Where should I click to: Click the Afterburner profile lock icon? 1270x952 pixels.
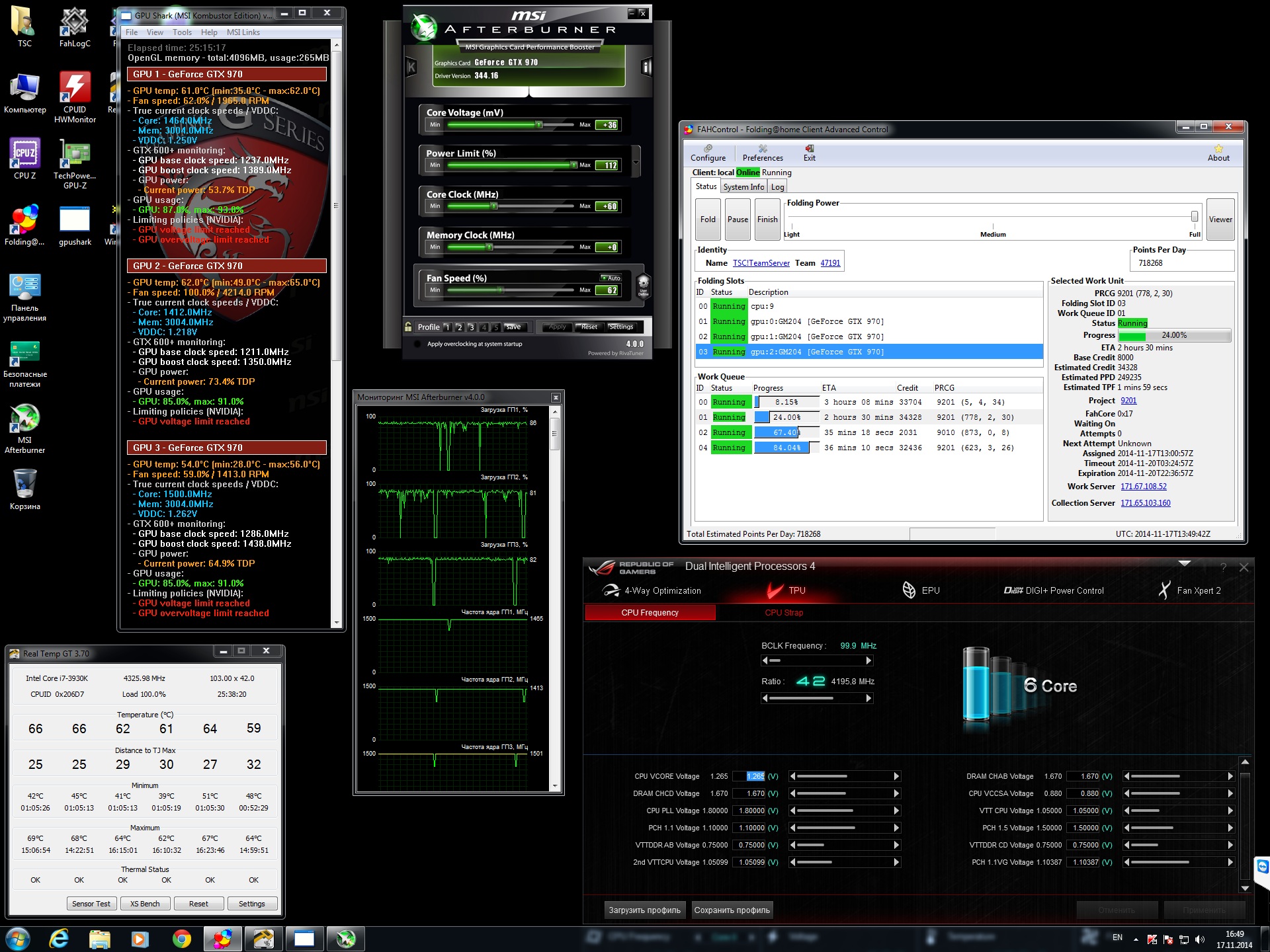click(409, 327)
